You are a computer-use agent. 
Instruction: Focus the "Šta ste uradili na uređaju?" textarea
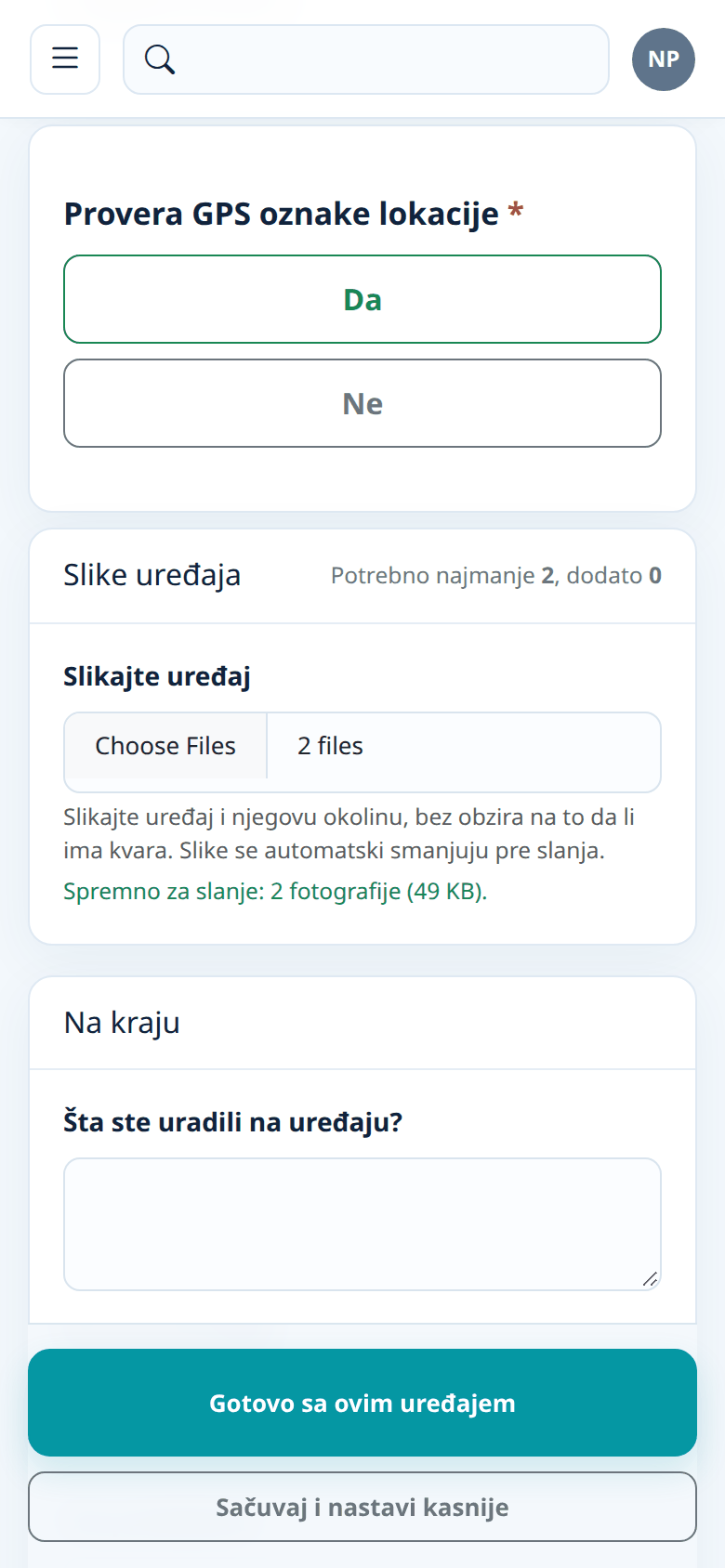[x=362, y=1224]
